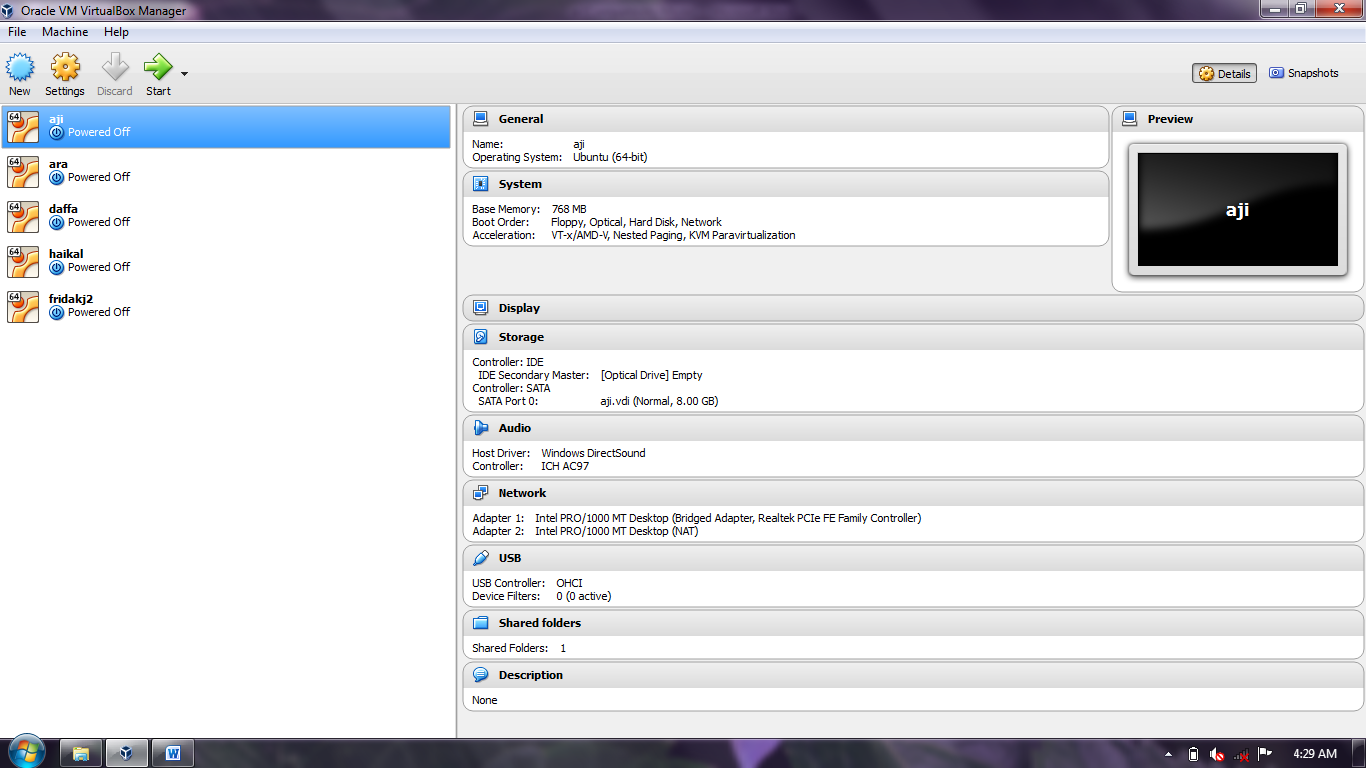The height and width of the screenshot is (768, 1366).
Task: Click the '768 MB' base memory value
Action: click(569, 209)
